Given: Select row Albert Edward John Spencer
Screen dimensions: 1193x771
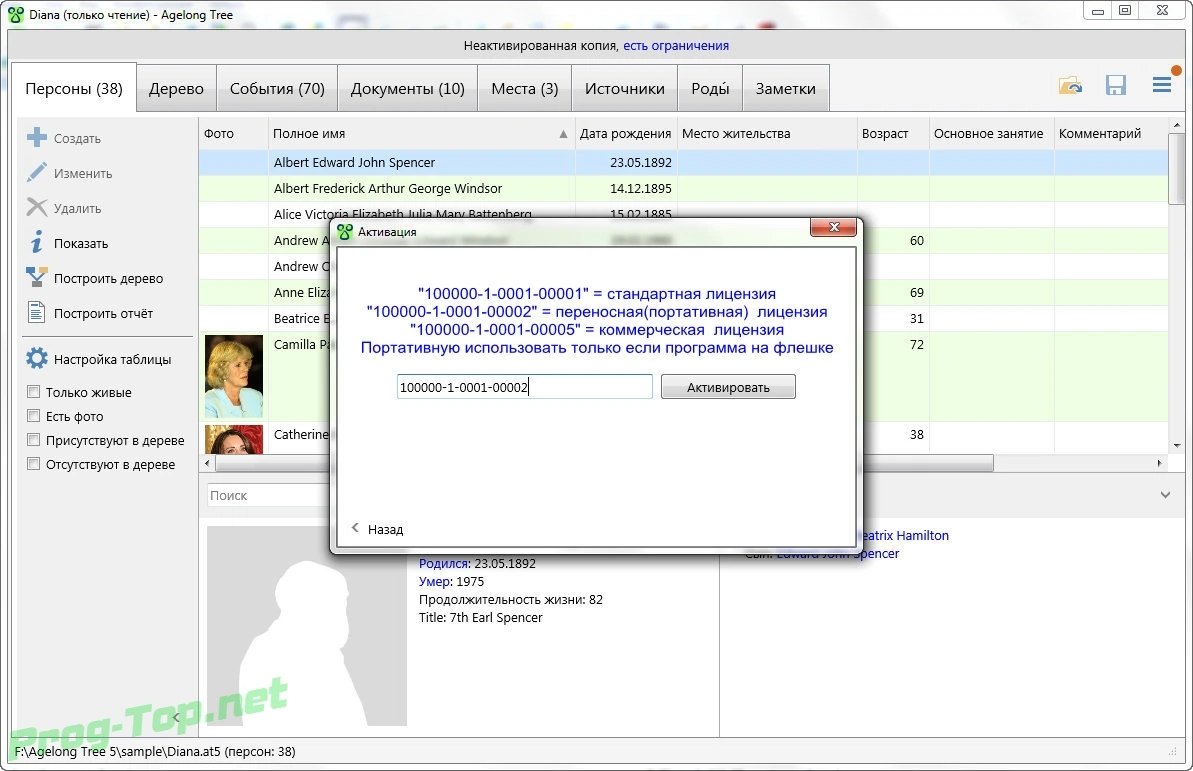Looking at the screenshot, I should pyautogui.click(x=683, y=162).
